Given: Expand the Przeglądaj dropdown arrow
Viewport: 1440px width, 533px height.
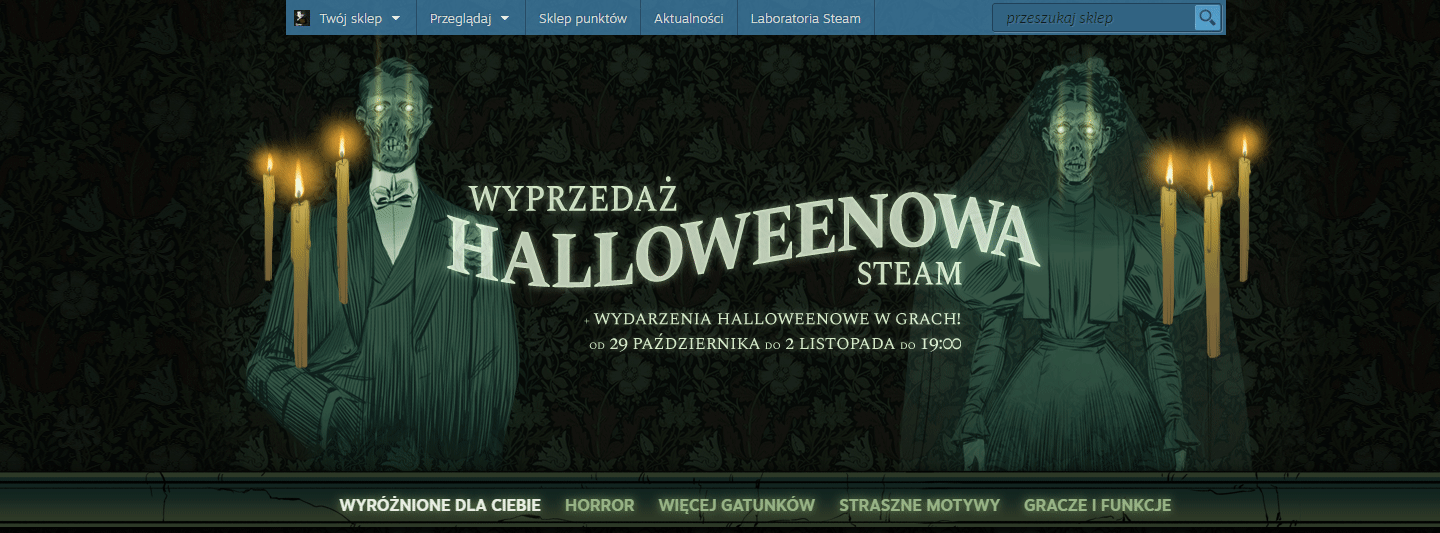Looking at the screenshot, I should (x=505, y=18).
